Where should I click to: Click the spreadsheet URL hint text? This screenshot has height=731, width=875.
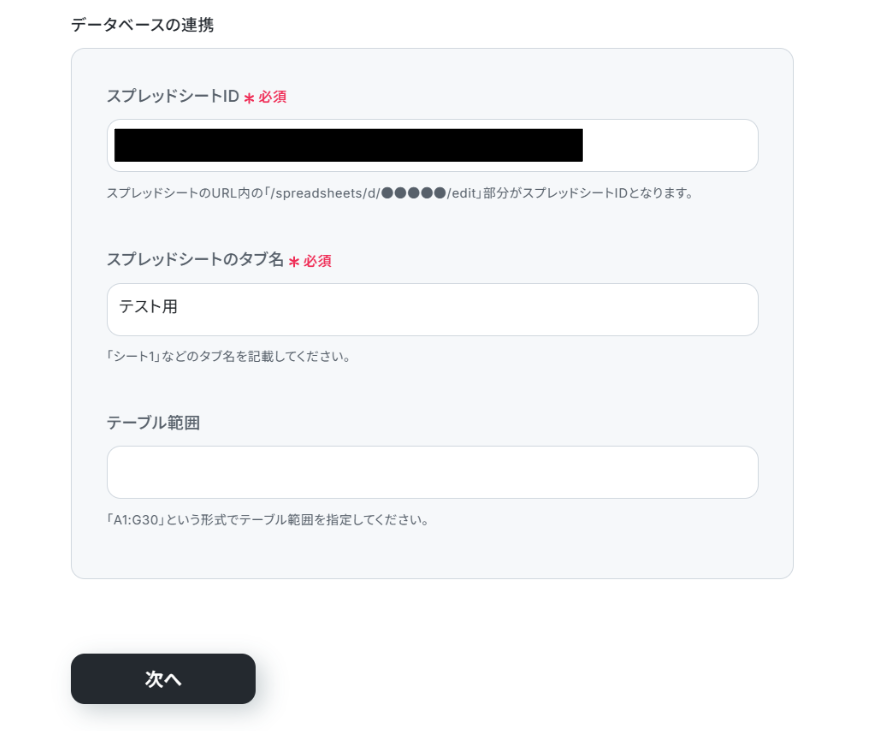400,193
